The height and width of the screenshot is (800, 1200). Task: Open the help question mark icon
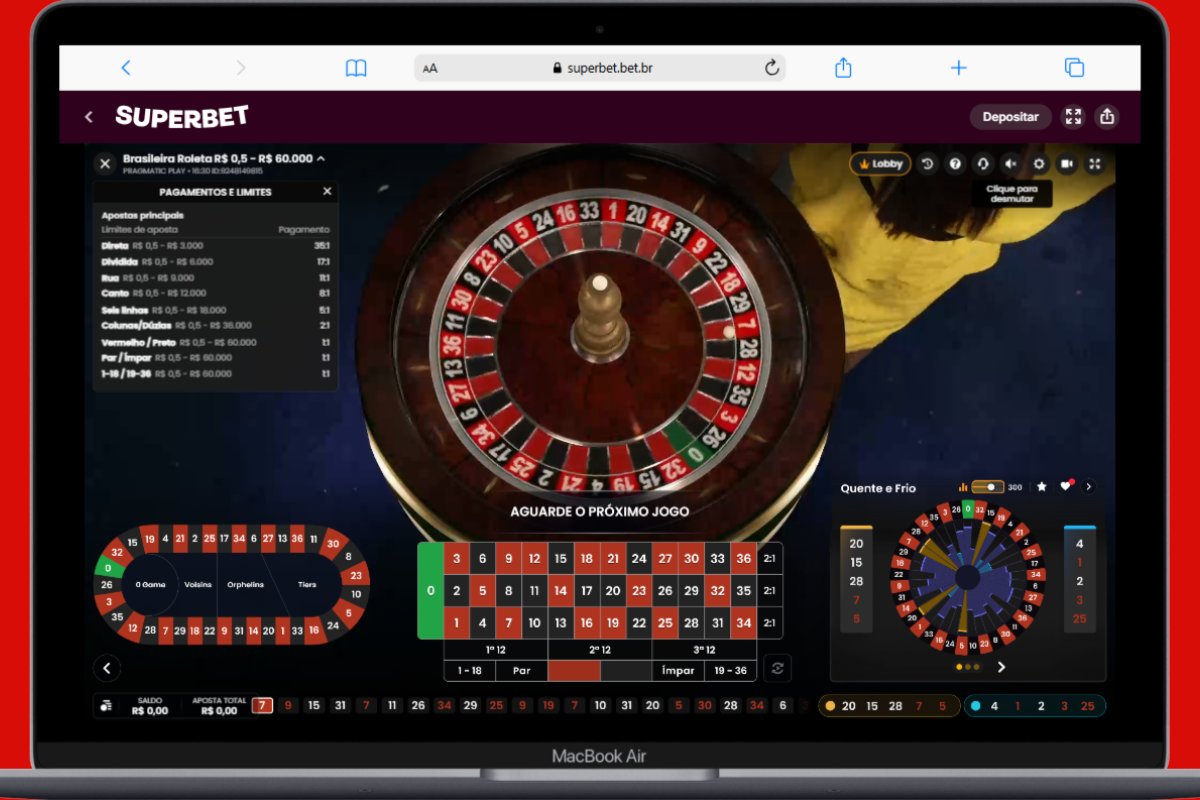pyautogui.click(x=955, y=164)
